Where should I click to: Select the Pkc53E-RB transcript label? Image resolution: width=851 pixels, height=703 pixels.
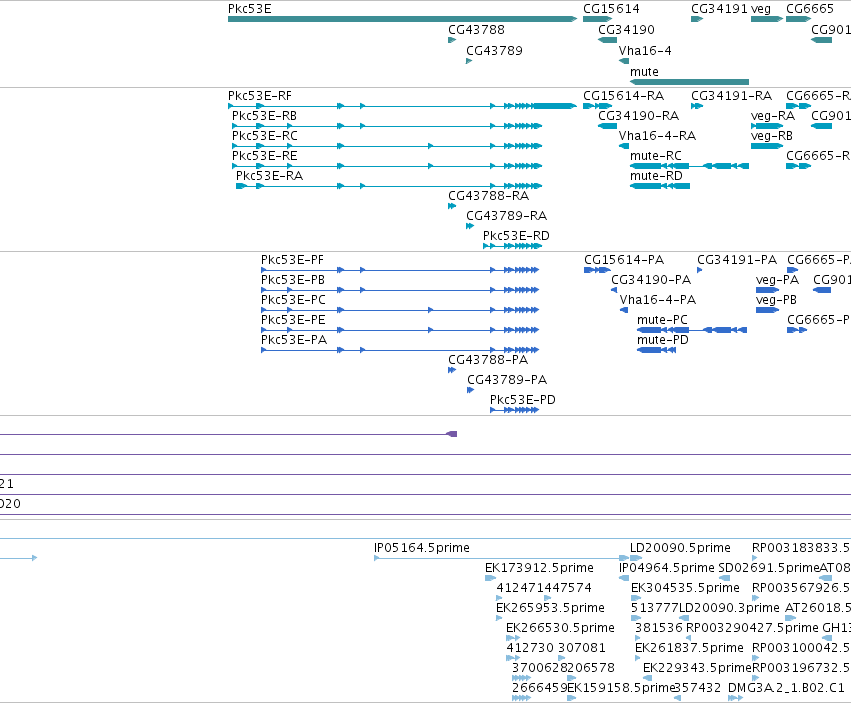[x=264, y=116]
